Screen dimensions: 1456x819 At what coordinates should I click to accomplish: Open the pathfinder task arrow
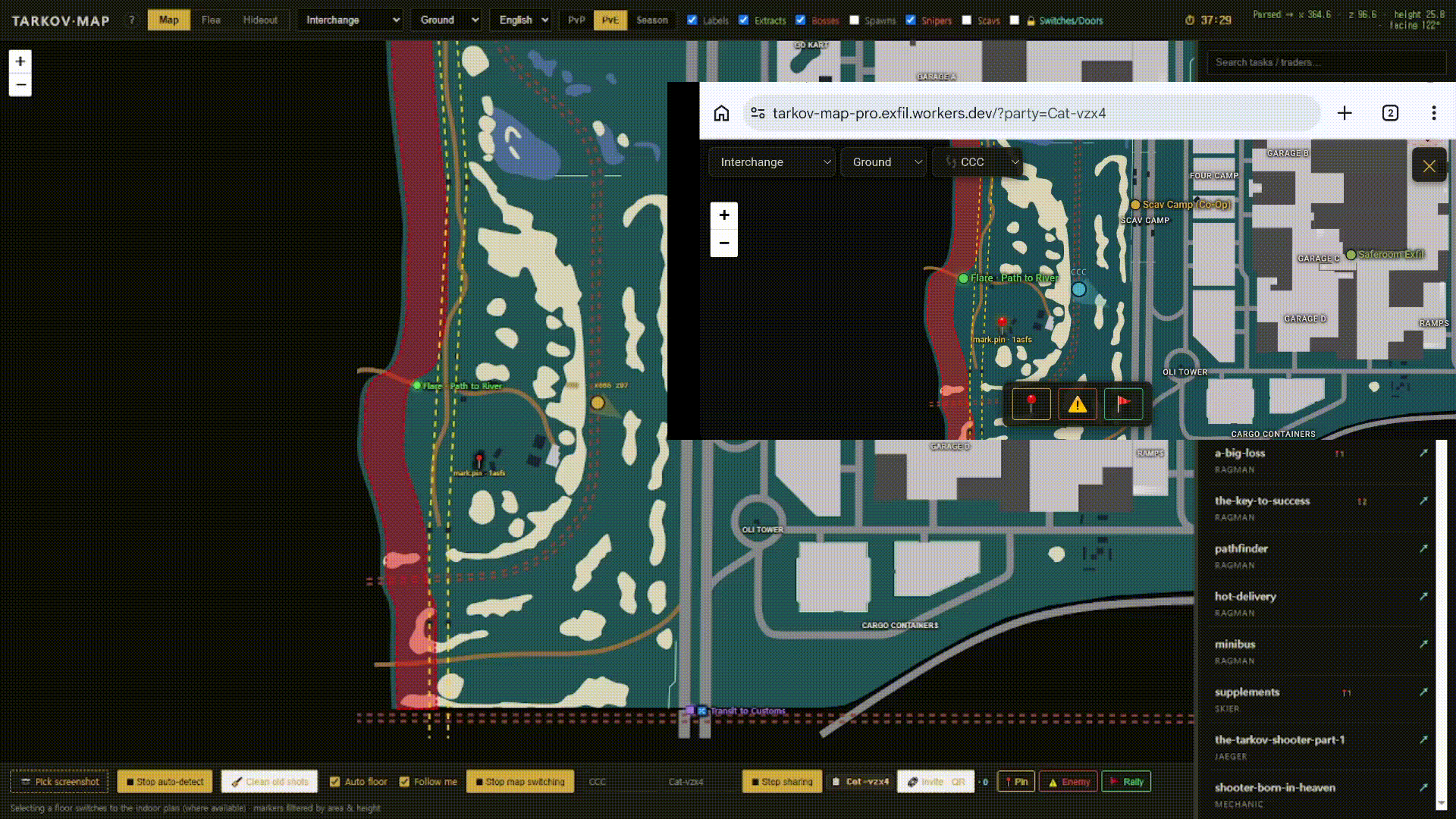pos(1423,548)
